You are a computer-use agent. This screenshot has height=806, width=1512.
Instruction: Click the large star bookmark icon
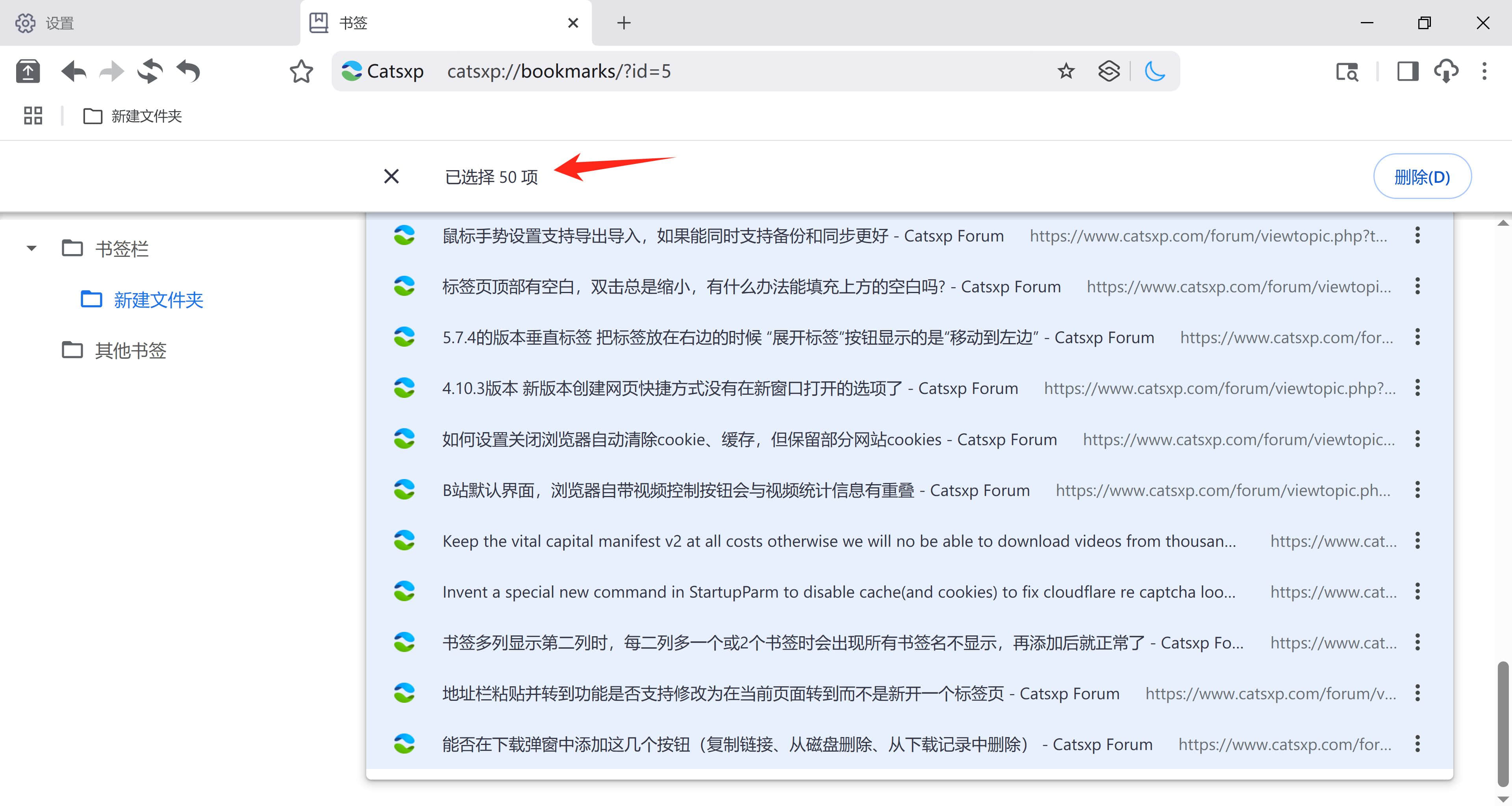click(301, 72)
